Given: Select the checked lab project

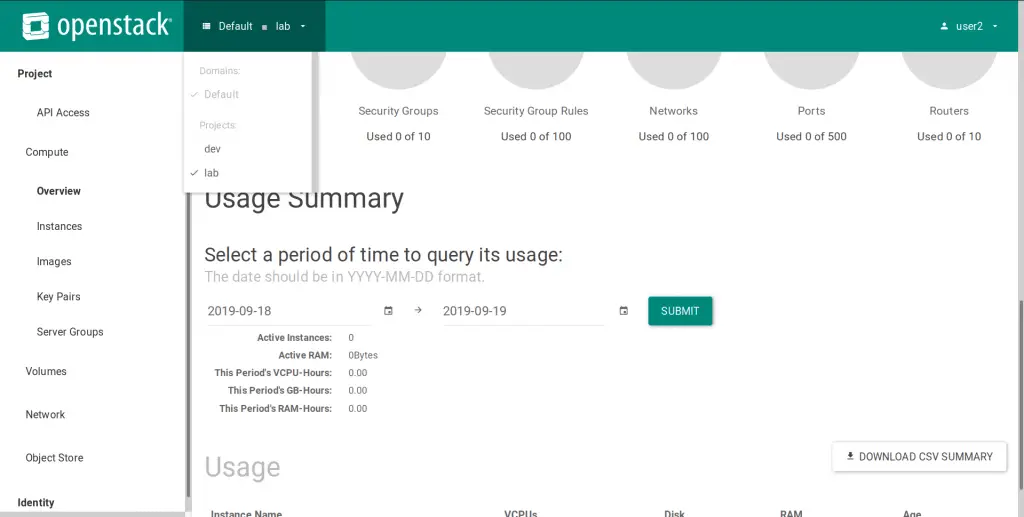Looking at the screenshot, I should click(x=211, y=173).
